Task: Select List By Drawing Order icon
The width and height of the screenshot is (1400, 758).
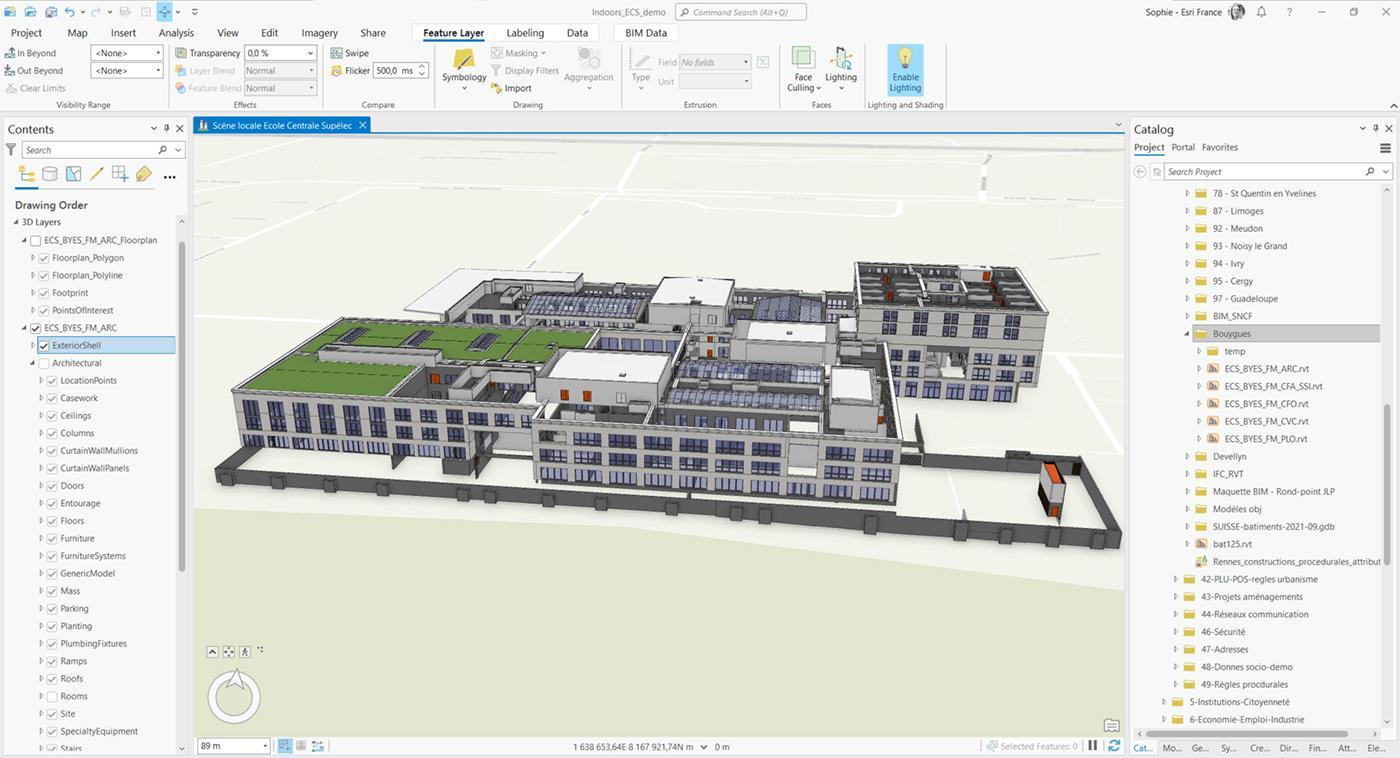Action: pyautogui.click(x=27, y=174)
